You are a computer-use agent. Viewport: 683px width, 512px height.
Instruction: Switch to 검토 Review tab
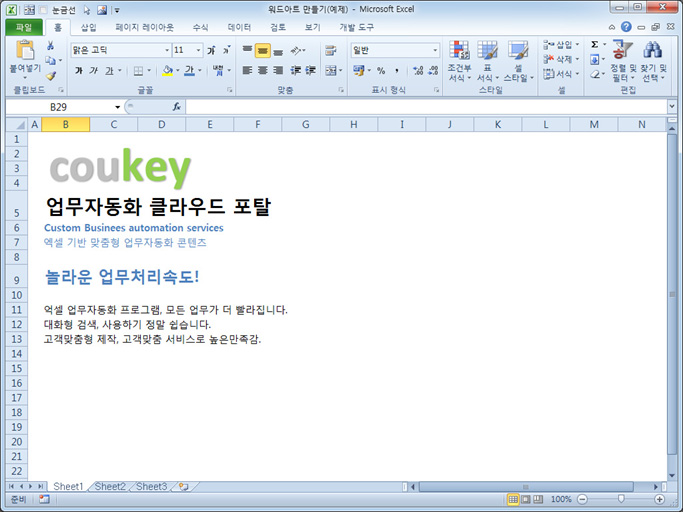tap(278, 27)
